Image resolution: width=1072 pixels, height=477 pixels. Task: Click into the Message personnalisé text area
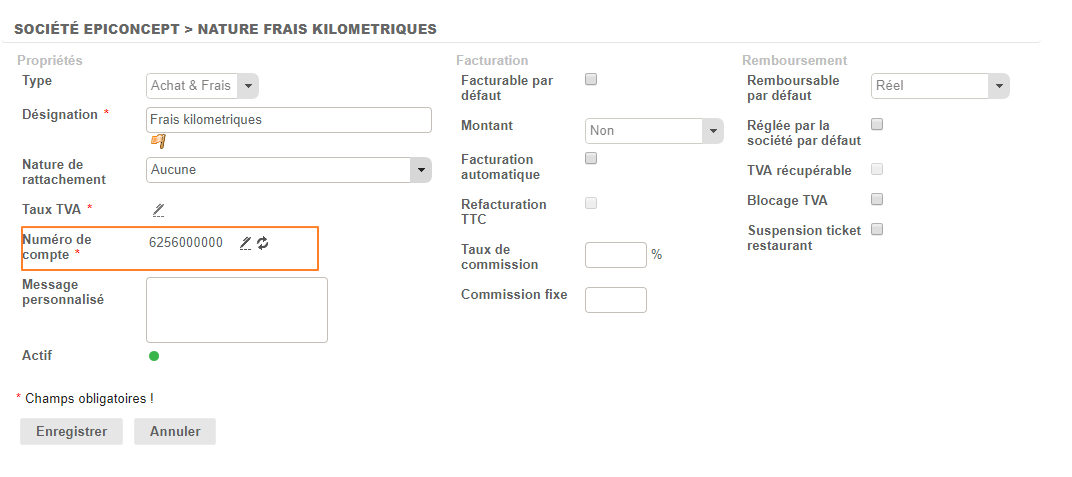[237, 310]
